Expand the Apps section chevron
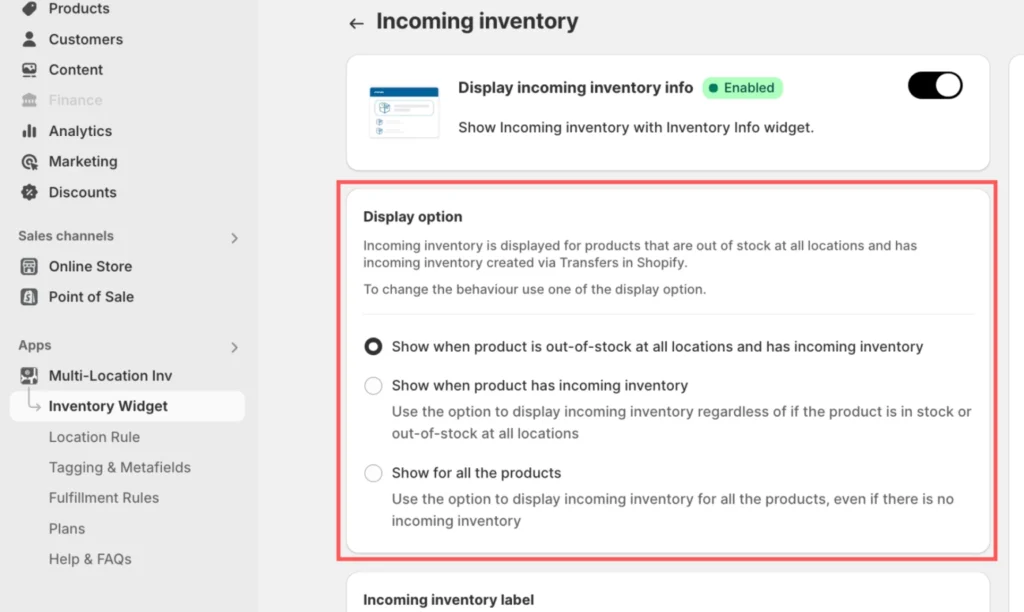The image size is (1024, 612). click(234, 347)
